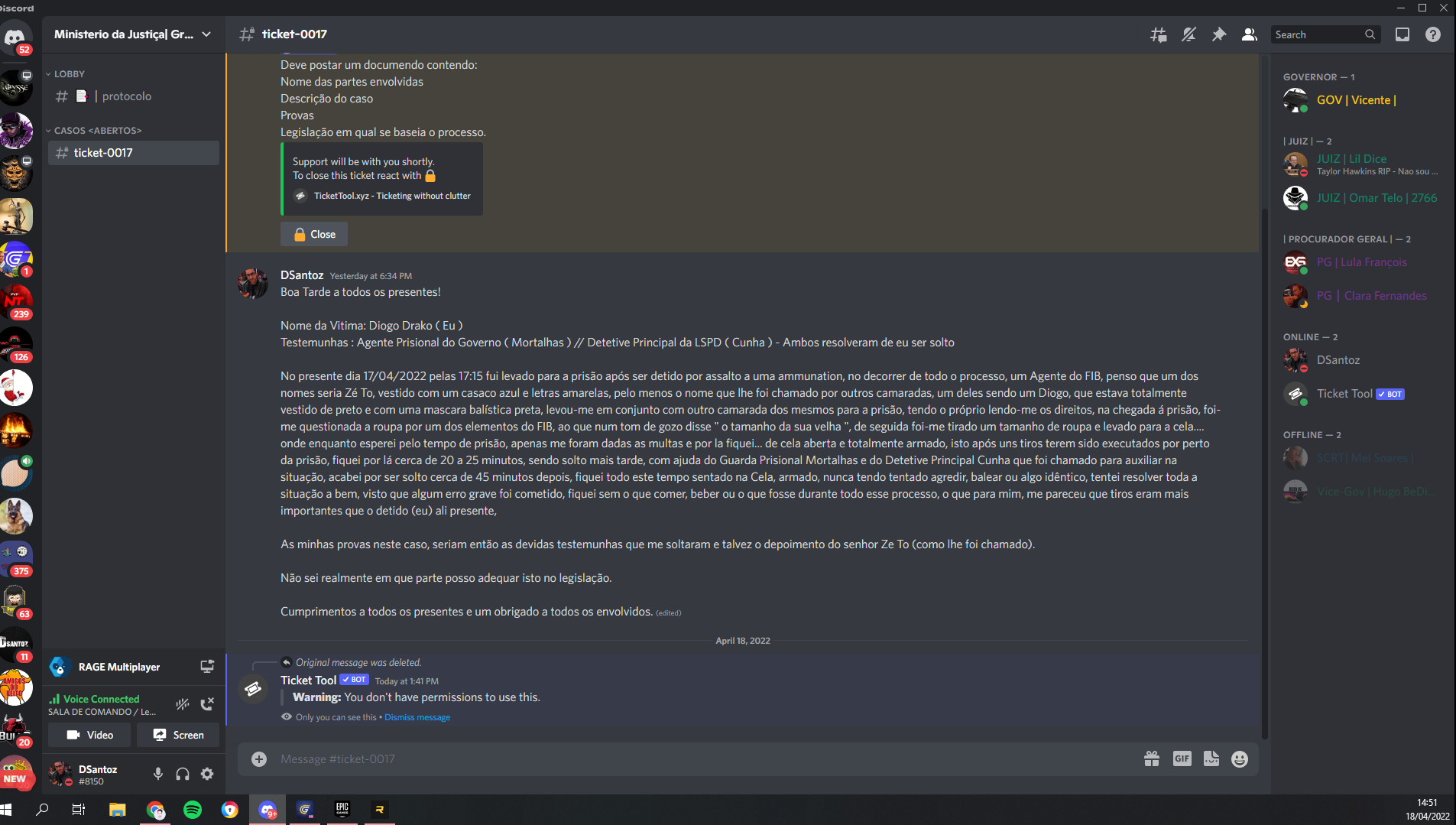Disconnect from the voice channel
The width and height of the screenshot is (1456, 825).
pyautogui.click(x=207, y=704)
